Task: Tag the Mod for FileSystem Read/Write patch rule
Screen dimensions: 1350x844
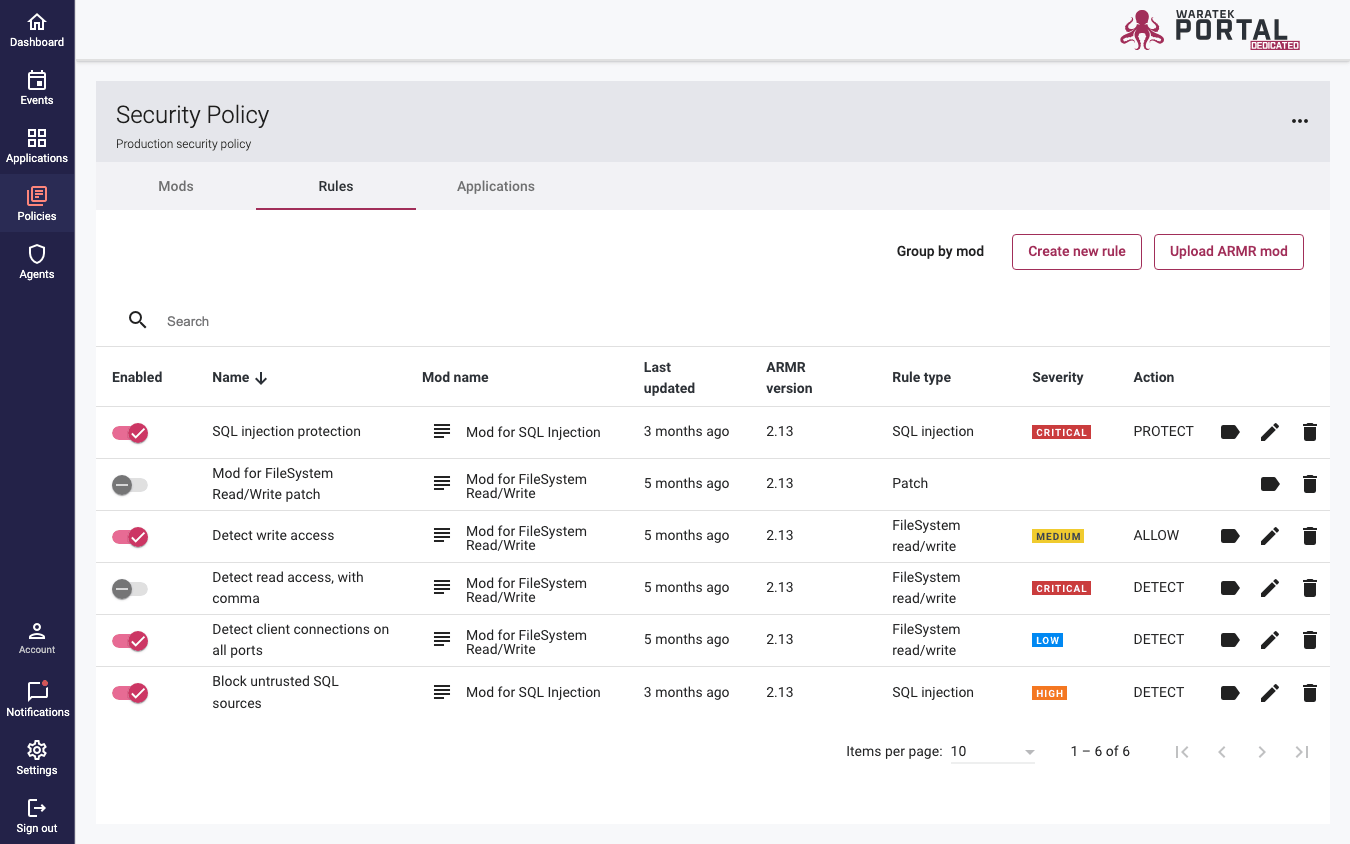Action: [x=1269, y=484]
